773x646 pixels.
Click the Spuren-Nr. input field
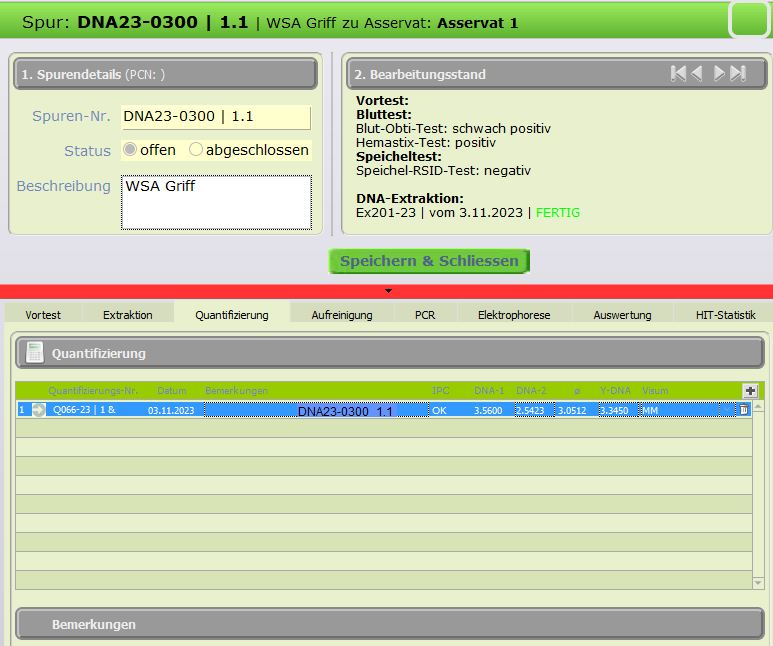(216, 117)
